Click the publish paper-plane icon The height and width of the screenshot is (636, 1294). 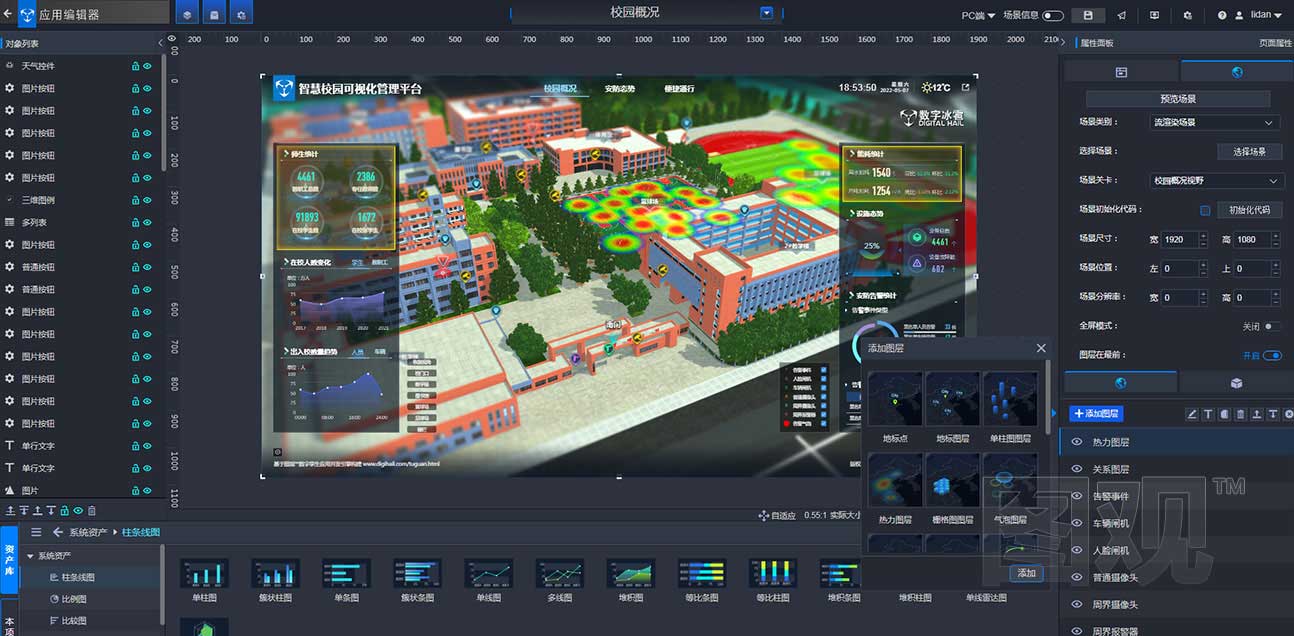pyautogui.click(x=1121, y=15)
